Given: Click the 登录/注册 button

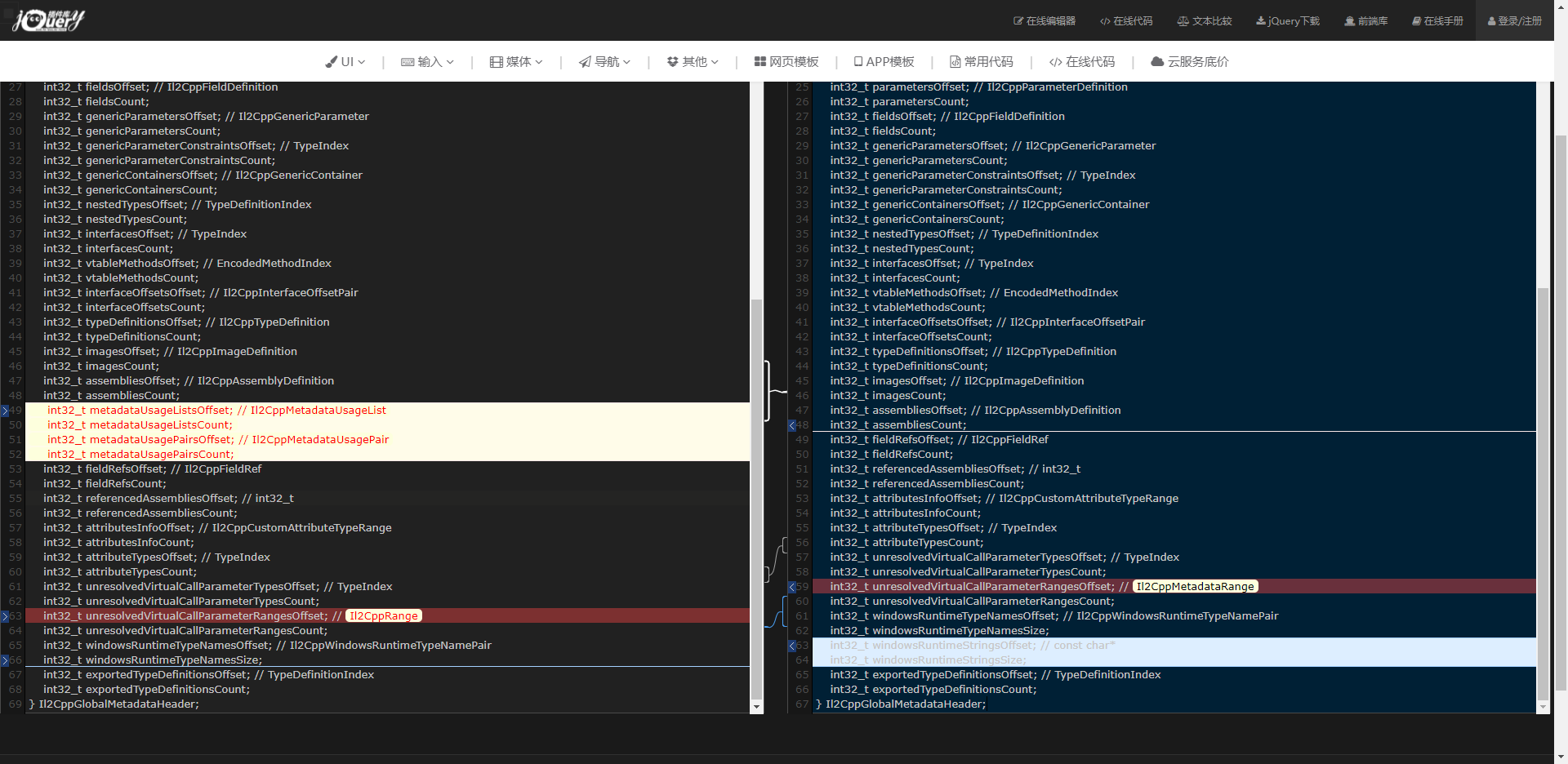Looking at the screenshot, I should [1515, 21].
